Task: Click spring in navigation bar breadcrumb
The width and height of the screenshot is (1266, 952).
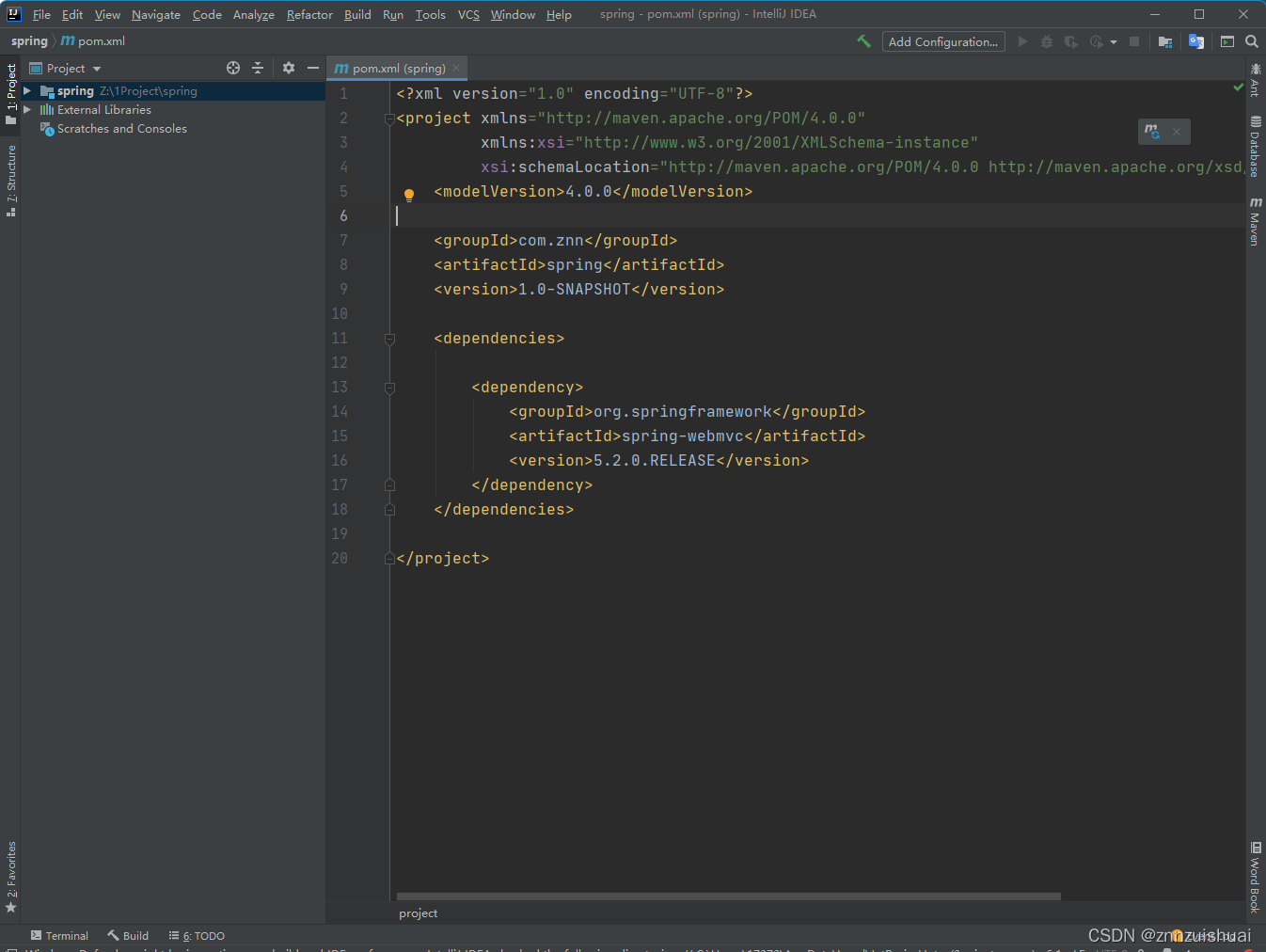Action: [29, 41]
